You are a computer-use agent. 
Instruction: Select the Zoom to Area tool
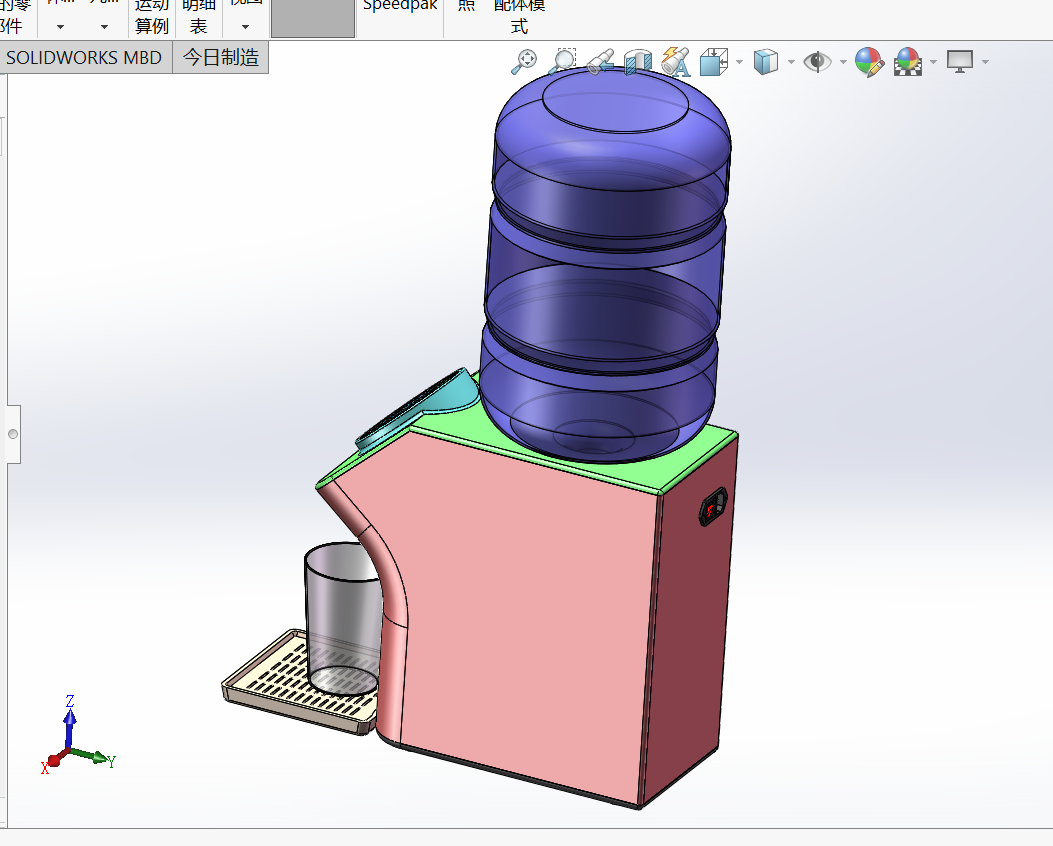tap(563, 61)
